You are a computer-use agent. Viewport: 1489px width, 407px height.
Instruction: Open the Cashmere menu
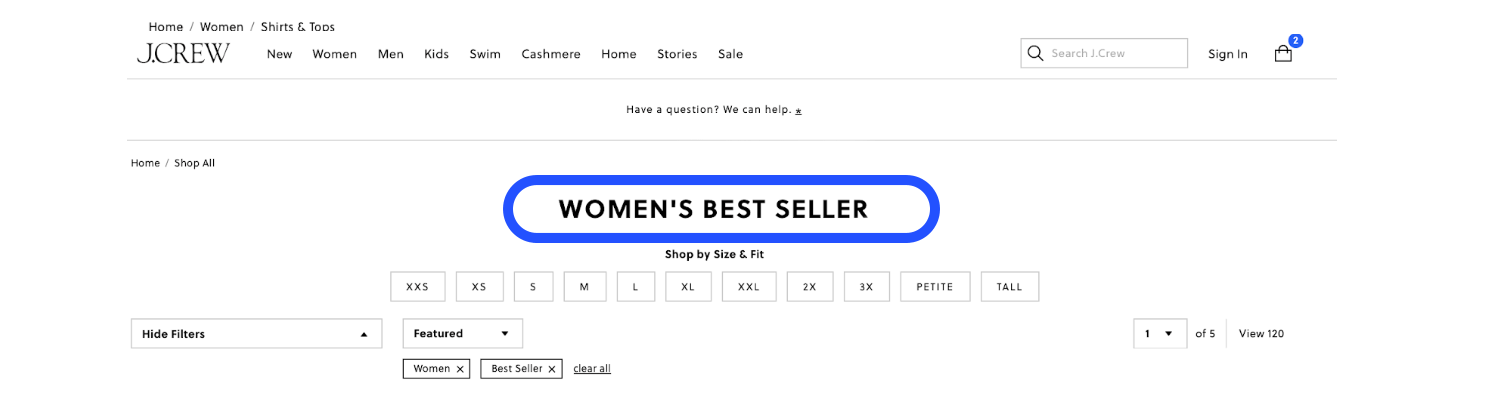pos(551,54)
